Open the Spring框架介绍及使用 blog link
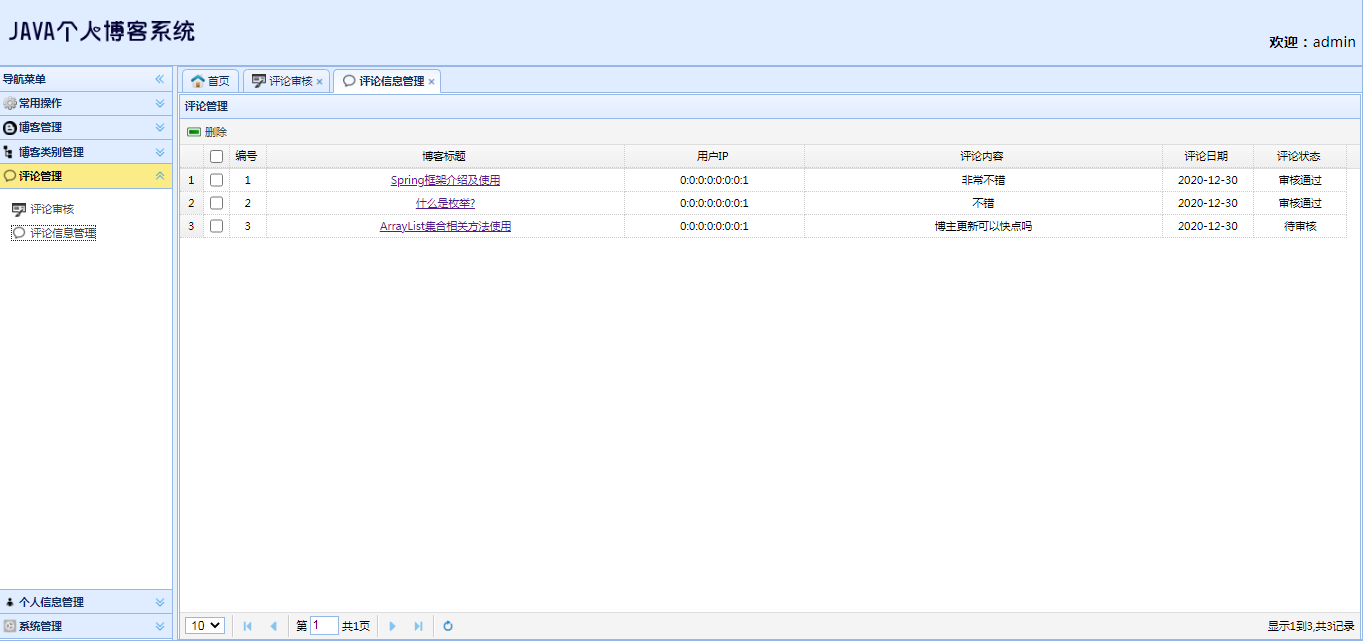The width and height of the screenshot is (1363, 641). (x=445, y=180)
